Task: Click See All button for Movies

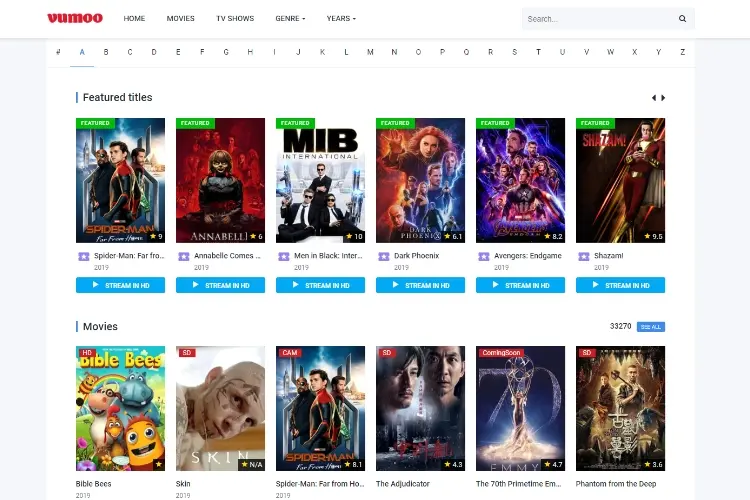Action: click(651, 327)
